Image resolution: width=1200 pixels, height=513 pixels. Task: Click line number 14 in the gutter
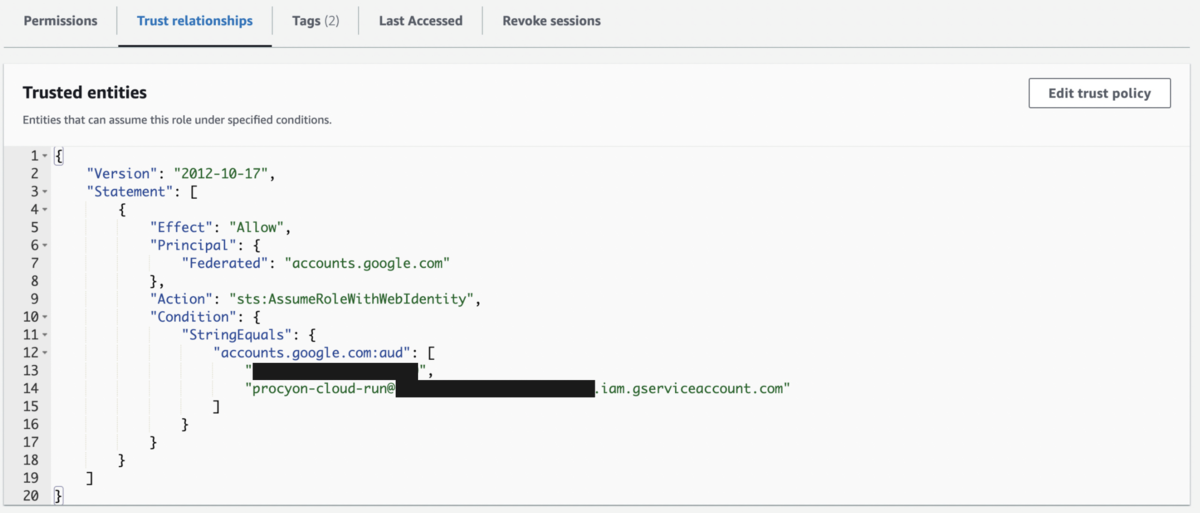point(29,389)
